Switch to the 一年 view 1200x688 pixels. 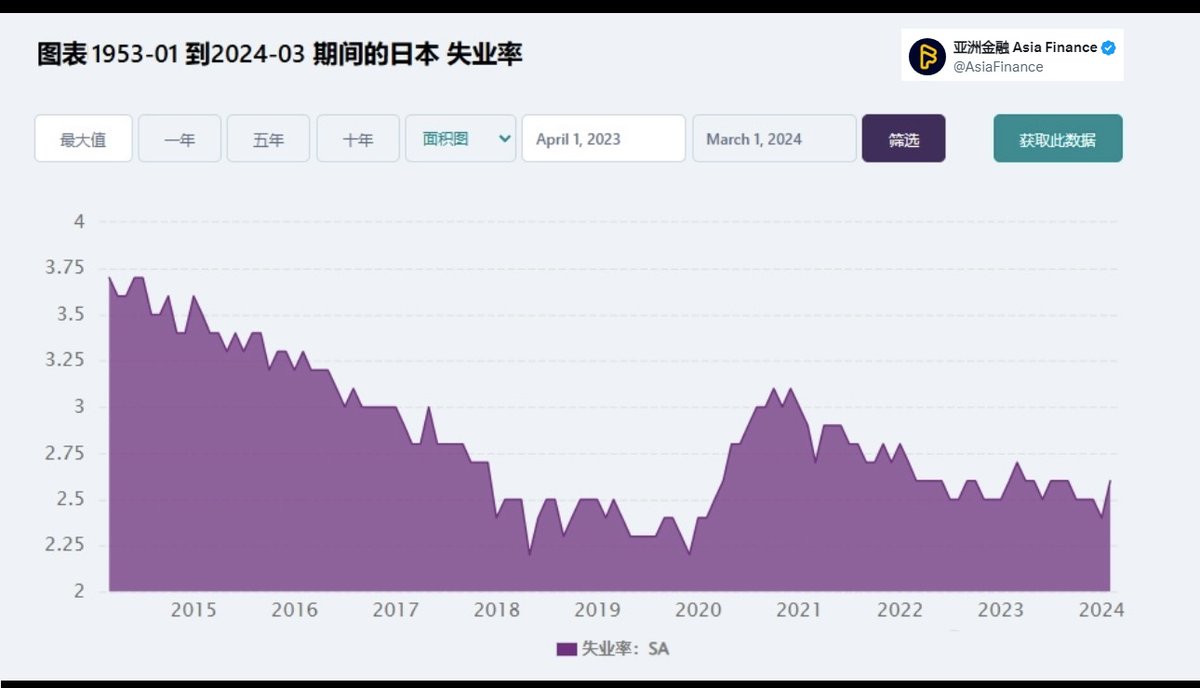[179, 138]
